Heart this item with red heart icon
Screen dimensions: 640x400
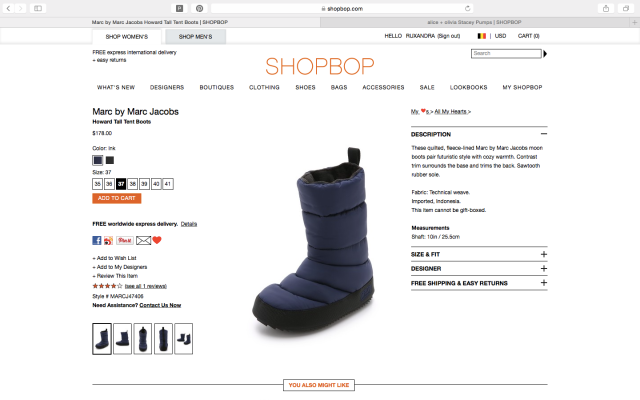[157, 240]
